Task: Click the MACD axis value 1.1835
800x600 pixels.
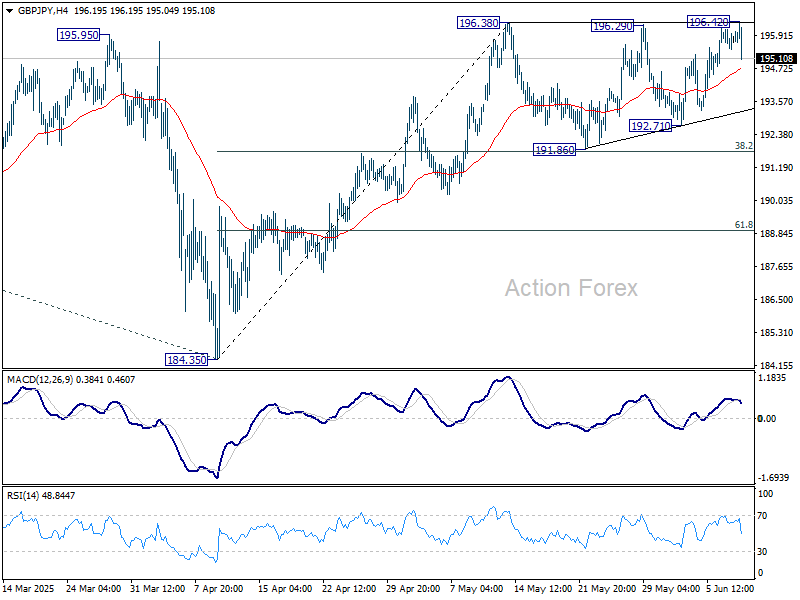Action: point(774,378)
